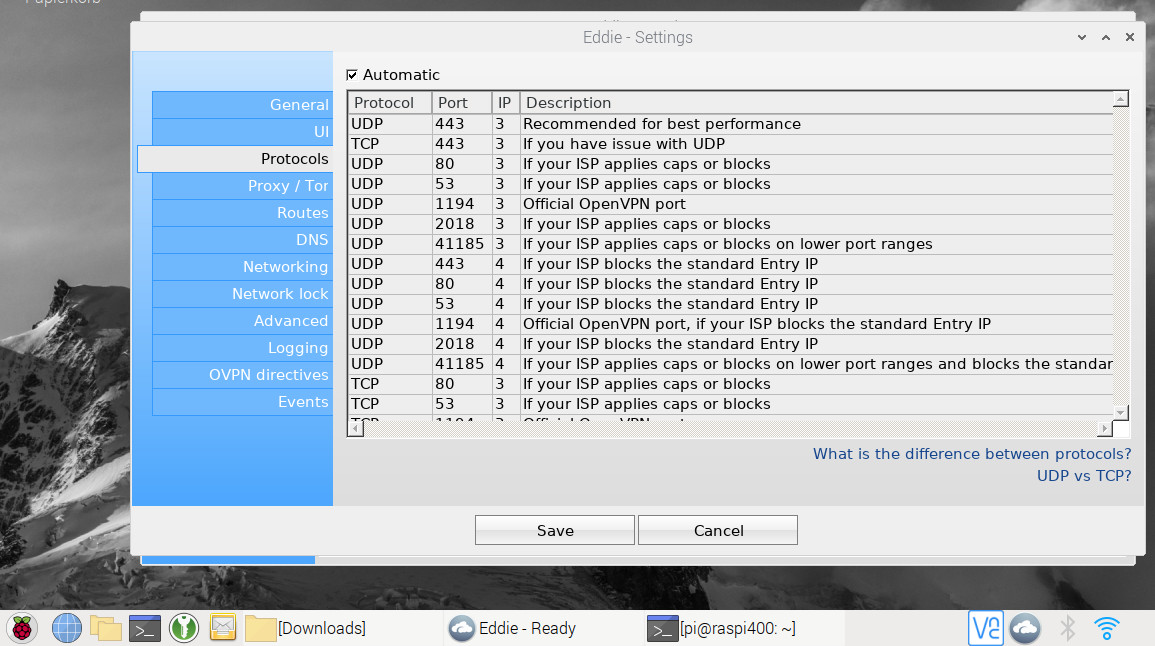Click the horizontal scroll-right arrow
1155x646 pixels.
[x=1104, y=428]
